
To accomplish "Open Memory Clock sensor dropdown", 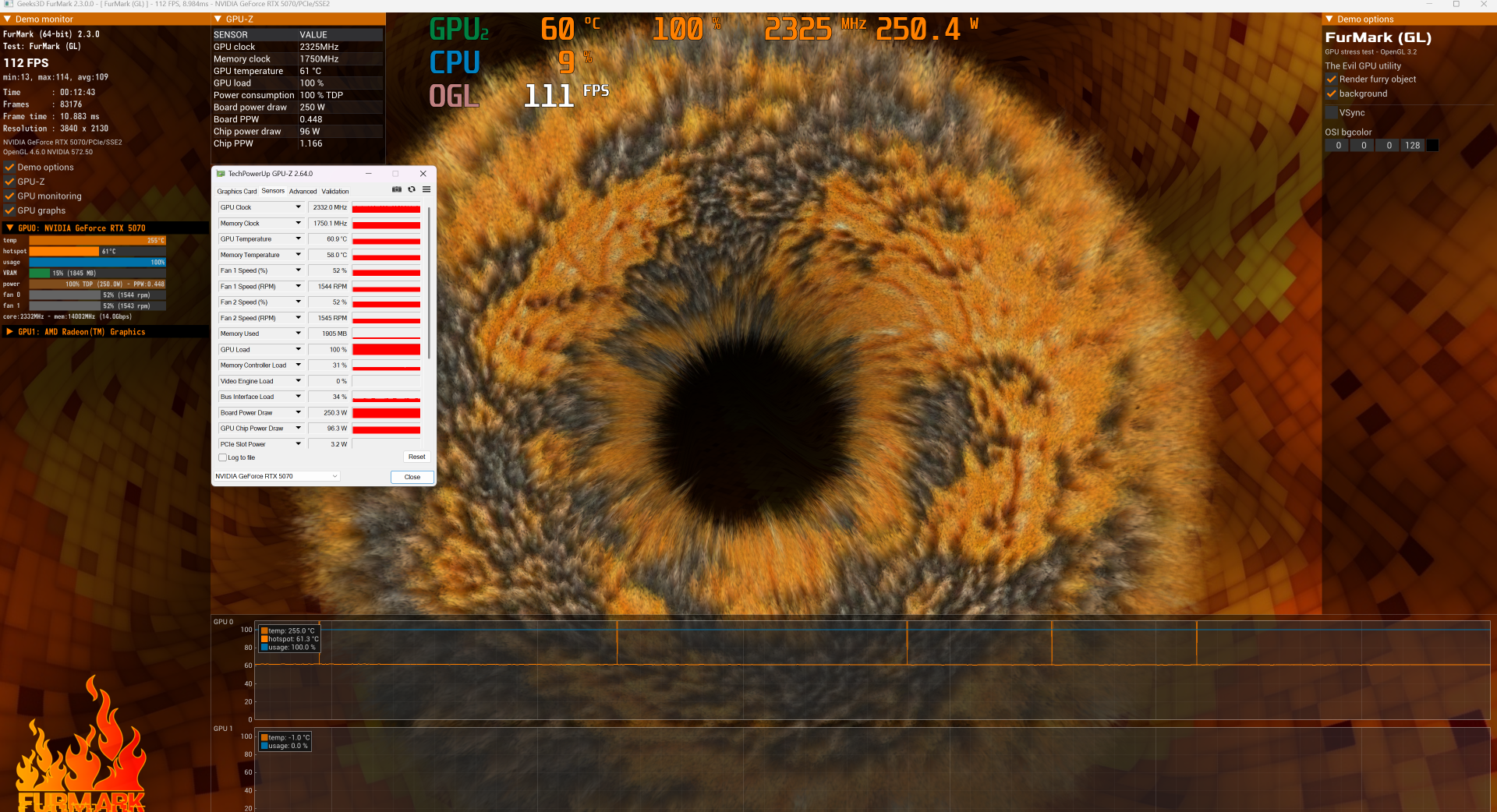I will pyautogui.click(x=298, y=223).
